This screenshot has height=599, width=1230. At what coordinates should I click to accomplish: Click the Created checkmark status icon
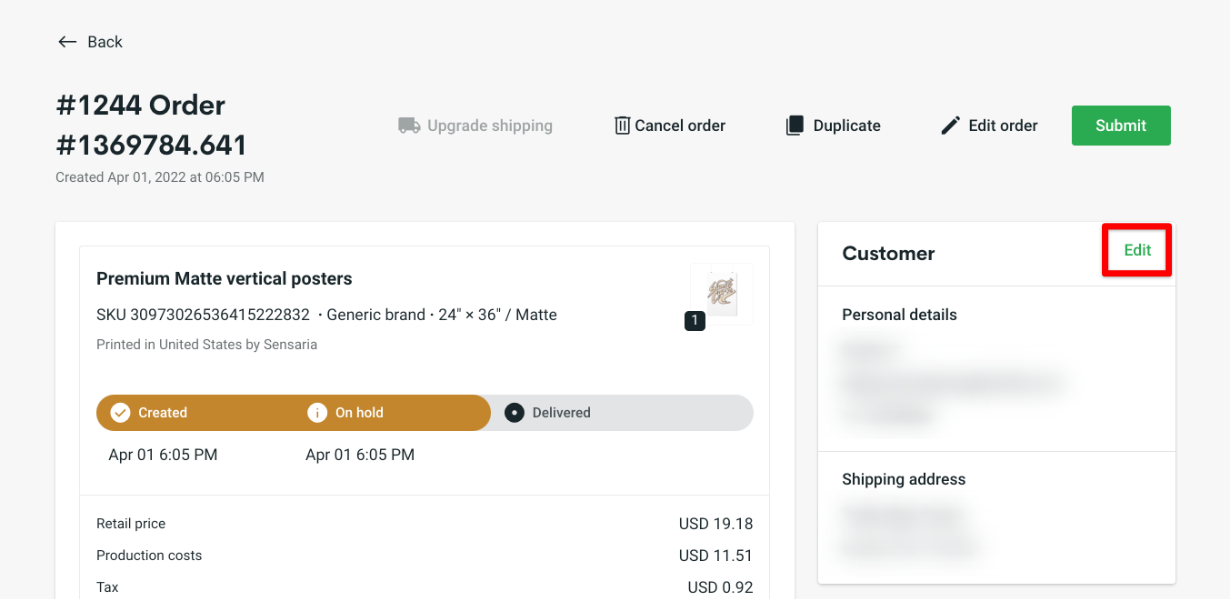120,413
